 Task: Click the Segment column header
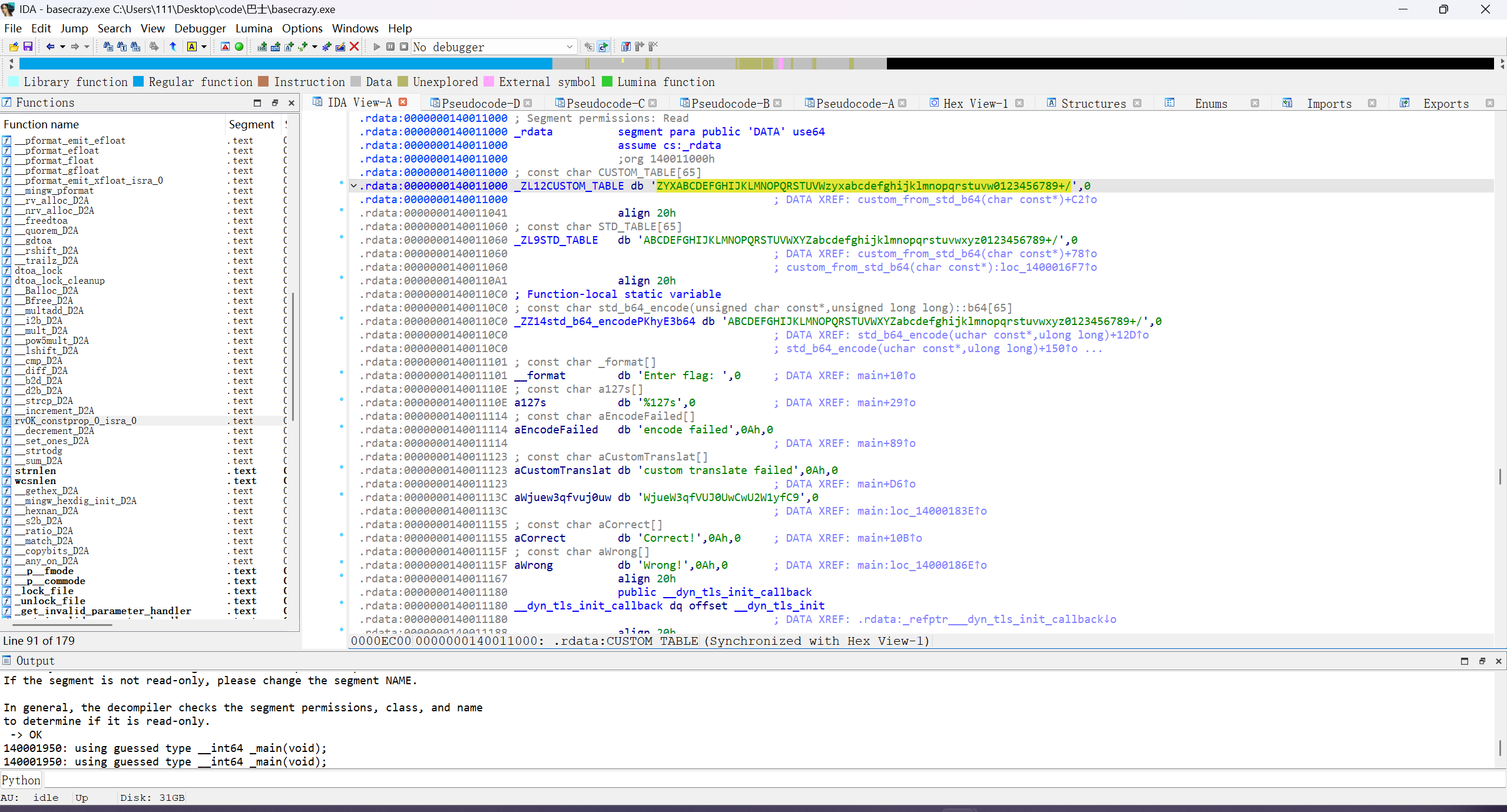point(251,124)
